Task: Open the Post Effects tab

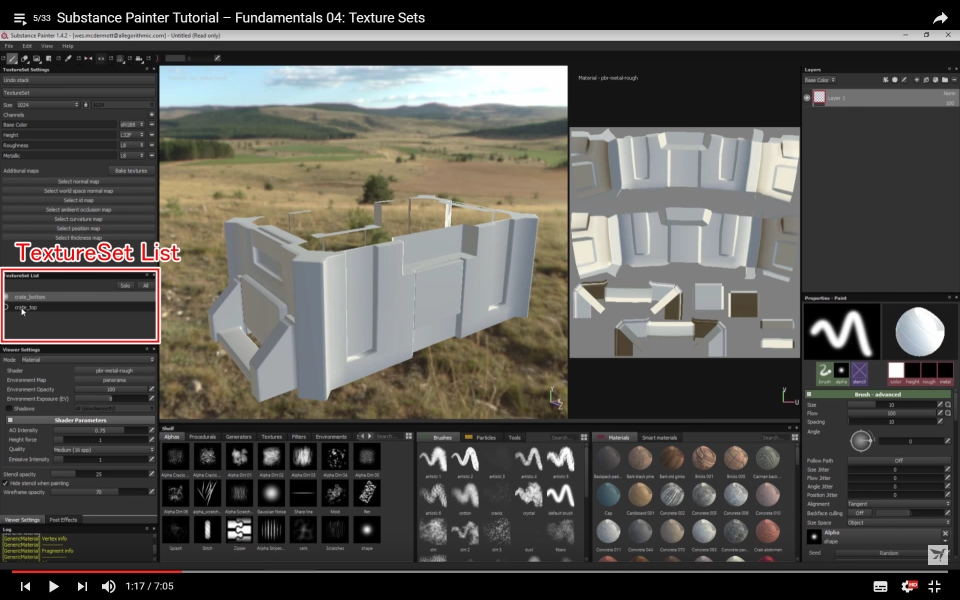Action: pyautogui.click(x=63, y=520)
